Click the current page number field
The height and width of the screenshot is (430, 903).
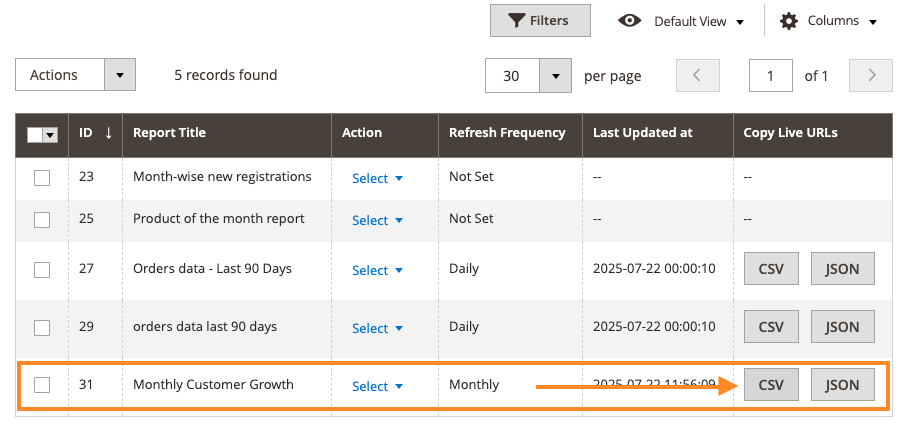pyautogui.click(x=771, y=75)
